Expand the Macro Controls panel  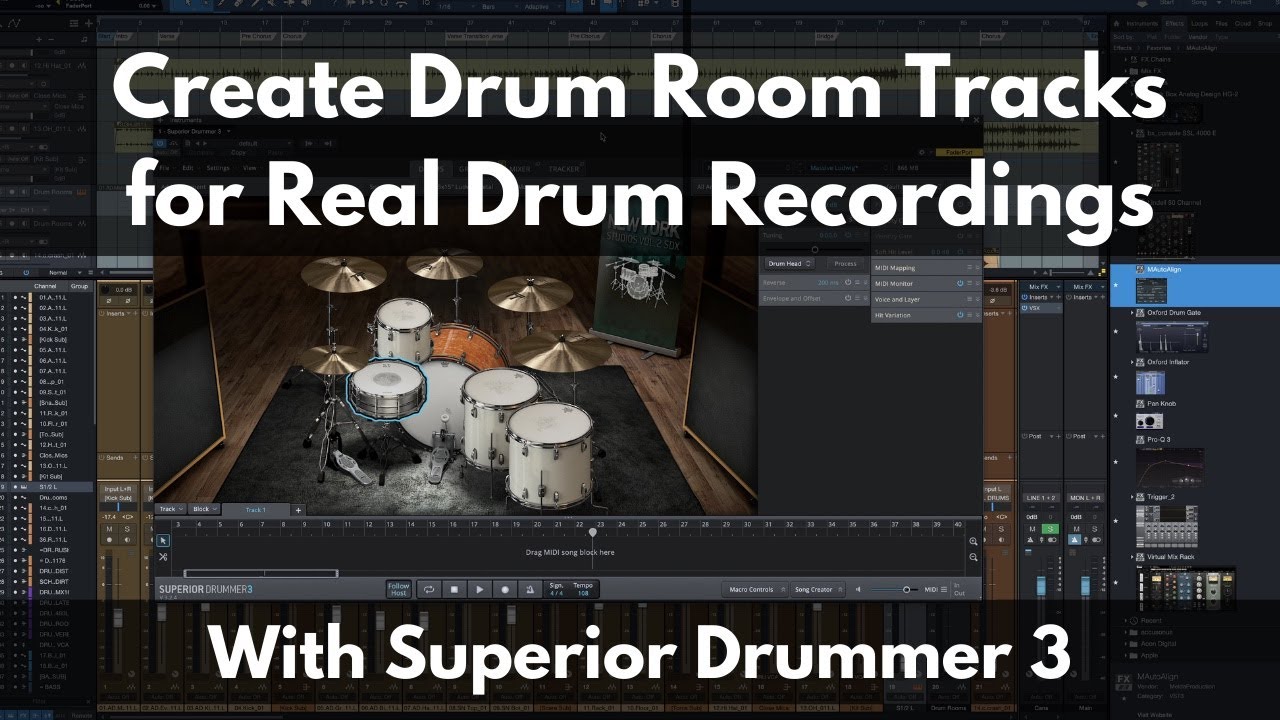click(x=754, y=590)
